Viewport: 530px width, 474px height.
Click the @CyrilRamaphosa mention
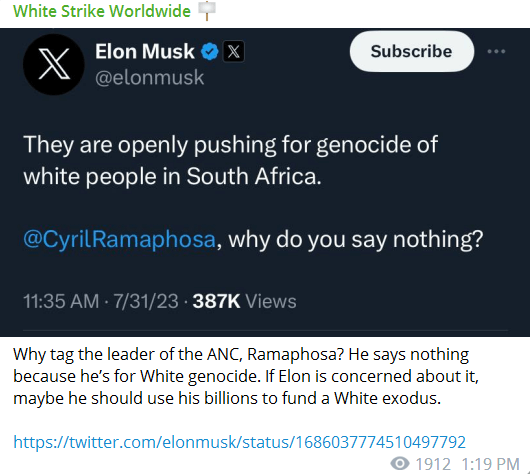click(x=119, y=239)
